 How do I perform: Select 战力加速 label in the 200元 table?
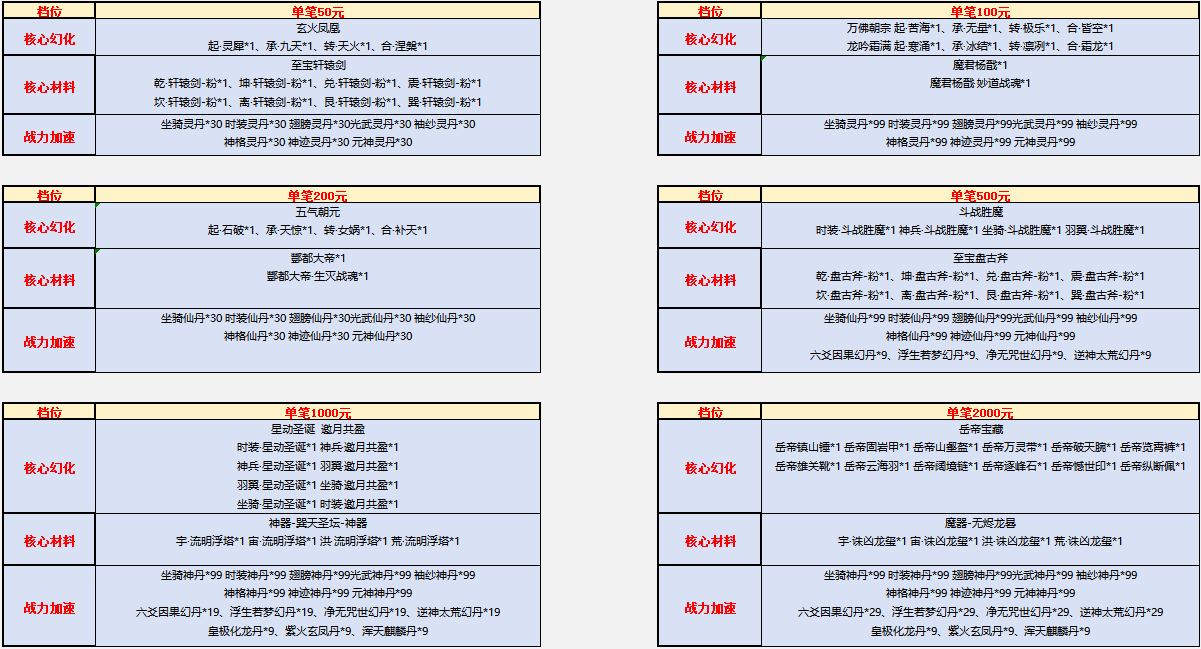coord(49,341)
